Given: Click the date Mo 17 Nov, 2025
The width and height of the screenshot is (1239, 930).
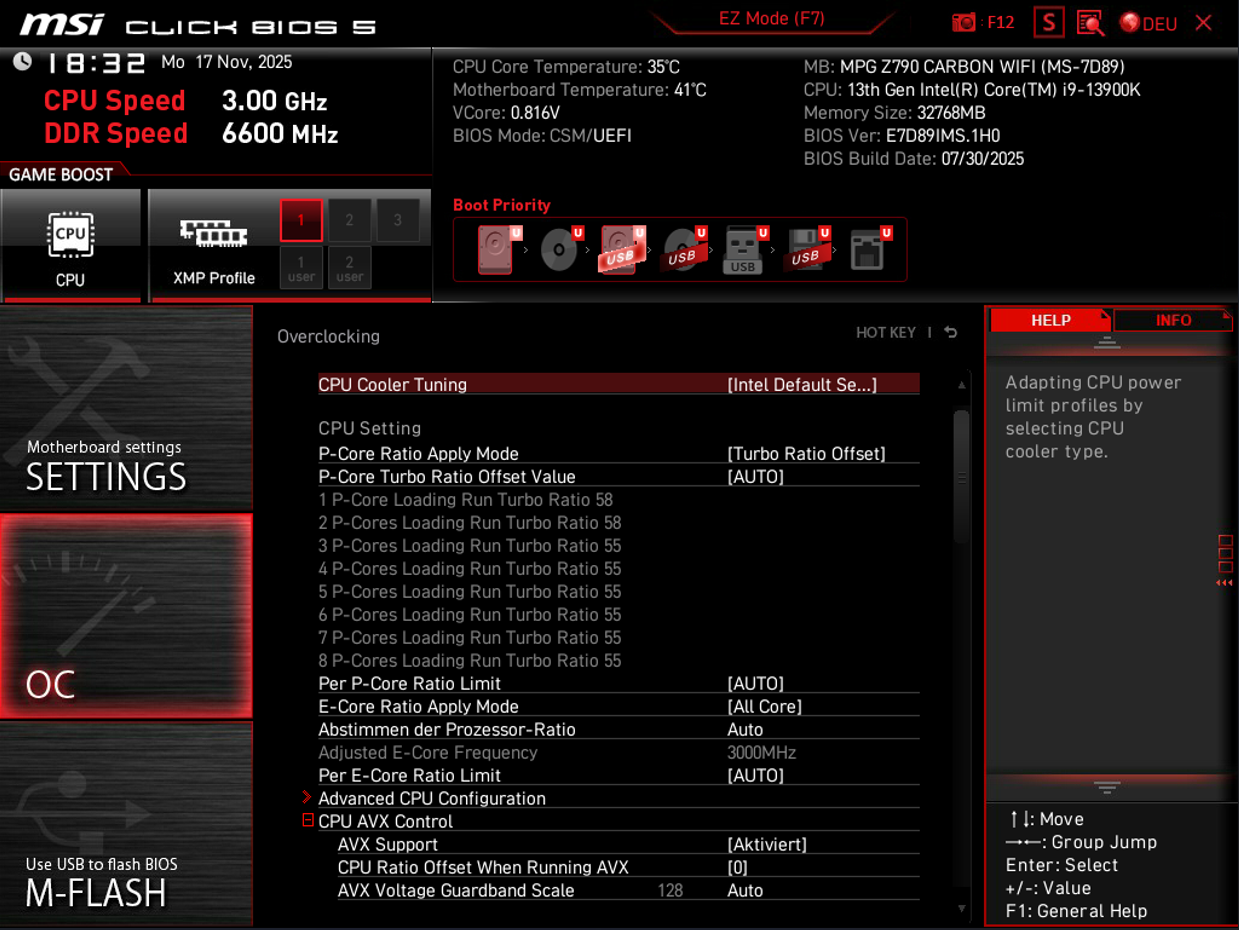Looking at the screenshot, I should coord(227,62).
